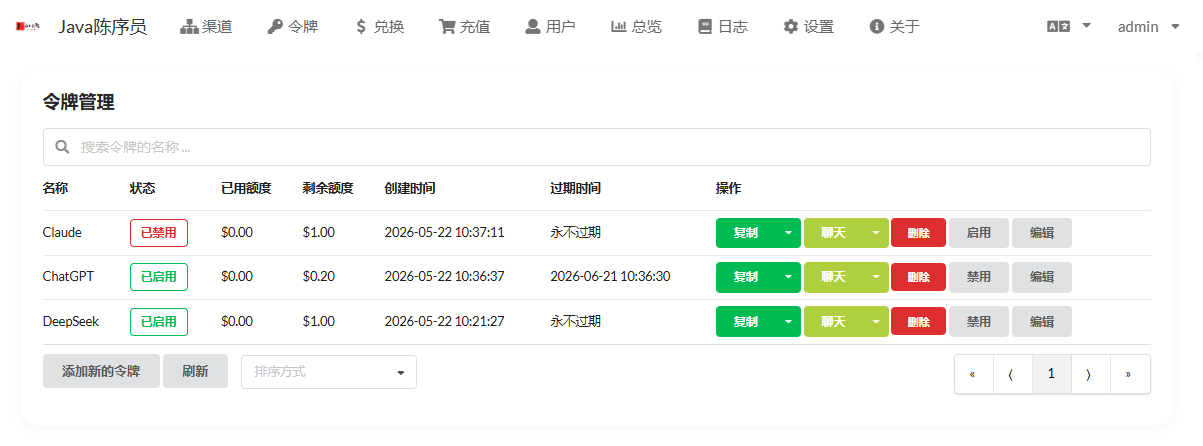Open the 渠道 menu item
Screen dimensions: 1203x446
(x=206, y=27)
